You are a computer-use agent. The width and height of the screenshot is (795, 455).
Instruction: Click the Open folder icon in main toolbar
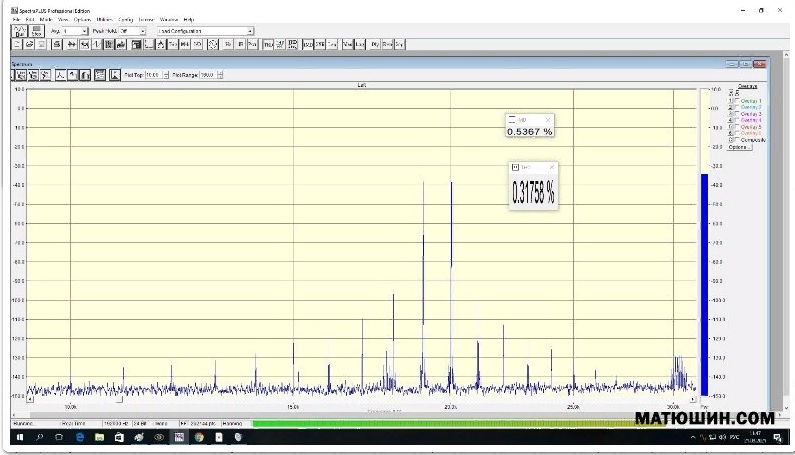coord(30,45)
